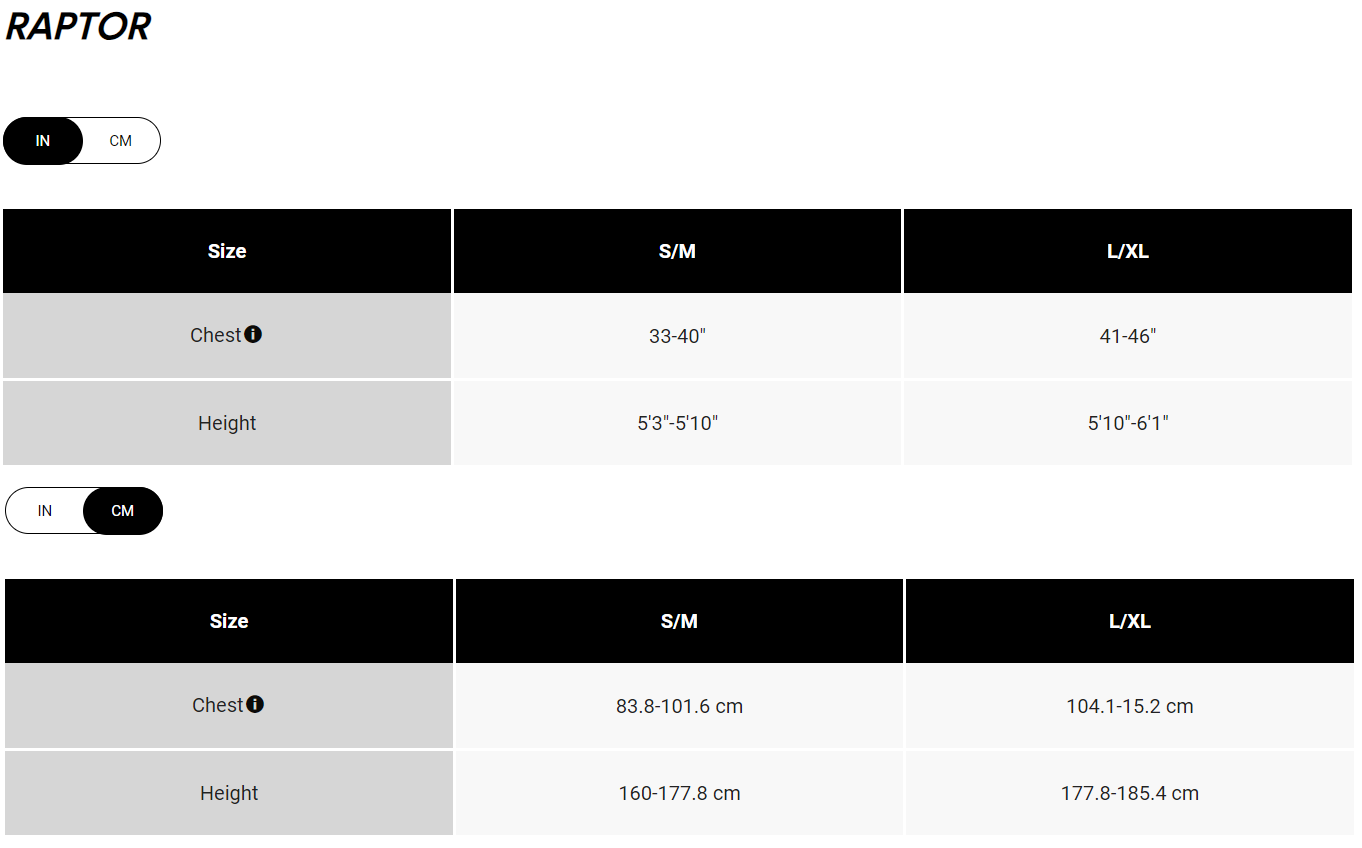Click the L/XL column header in centimeters table
This screenshot has width=1362, height=848.
(1130, 621)
